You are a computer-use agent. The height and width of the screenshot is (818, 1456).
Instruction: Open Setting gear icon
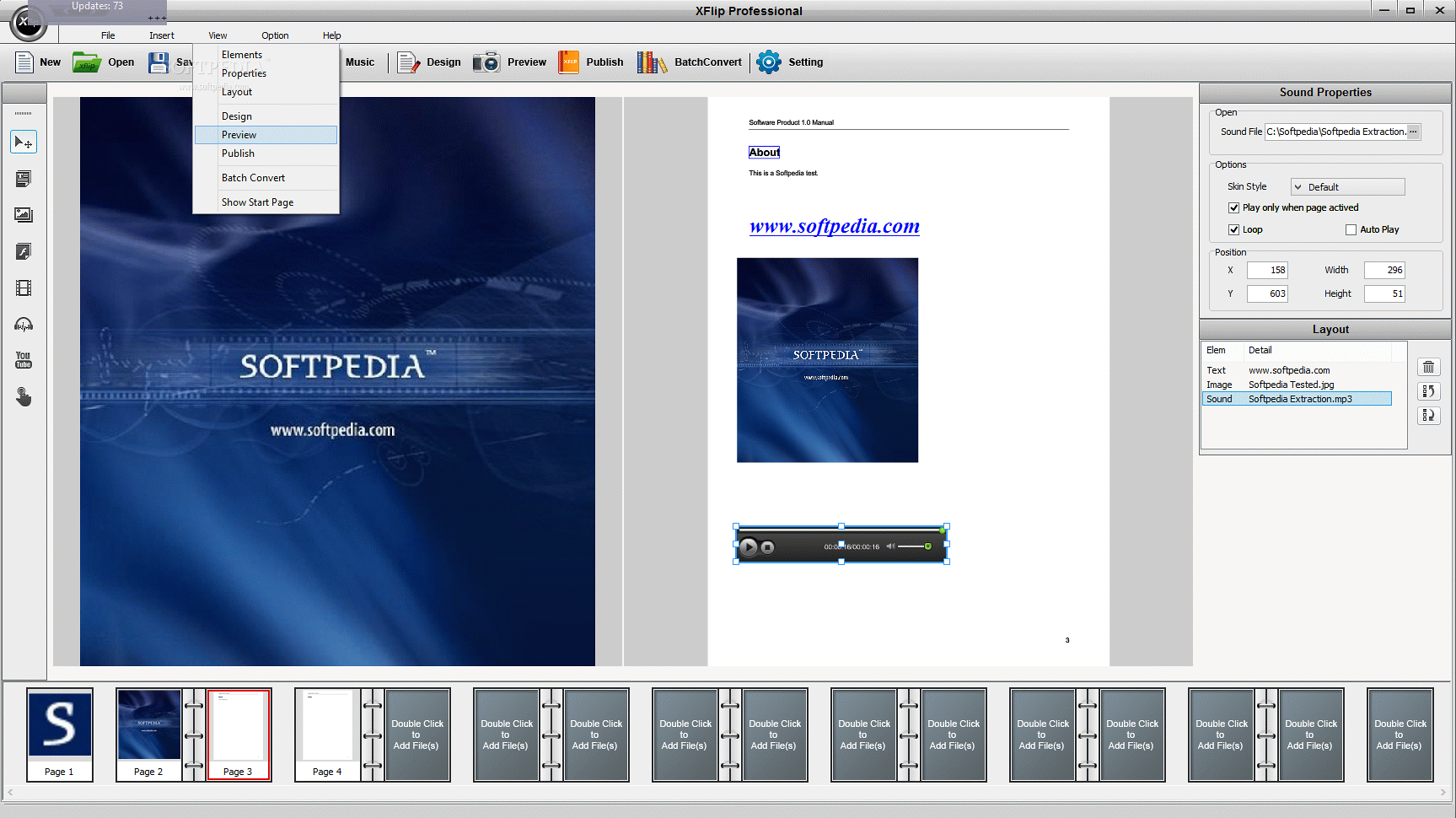point(769,62)
